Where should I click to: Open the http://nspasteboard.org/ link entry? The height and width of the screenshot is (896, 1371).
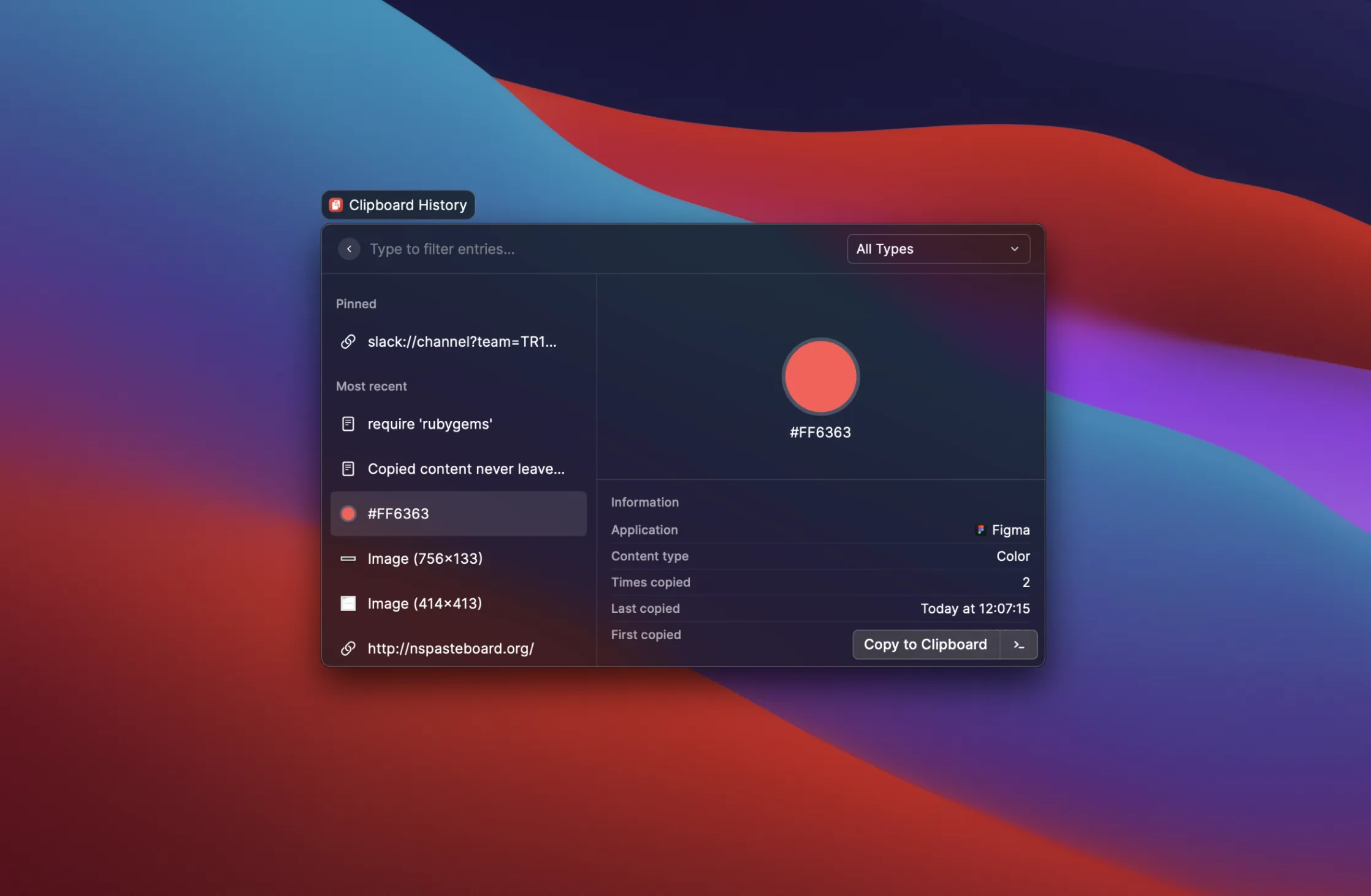(x=451, y=648)
